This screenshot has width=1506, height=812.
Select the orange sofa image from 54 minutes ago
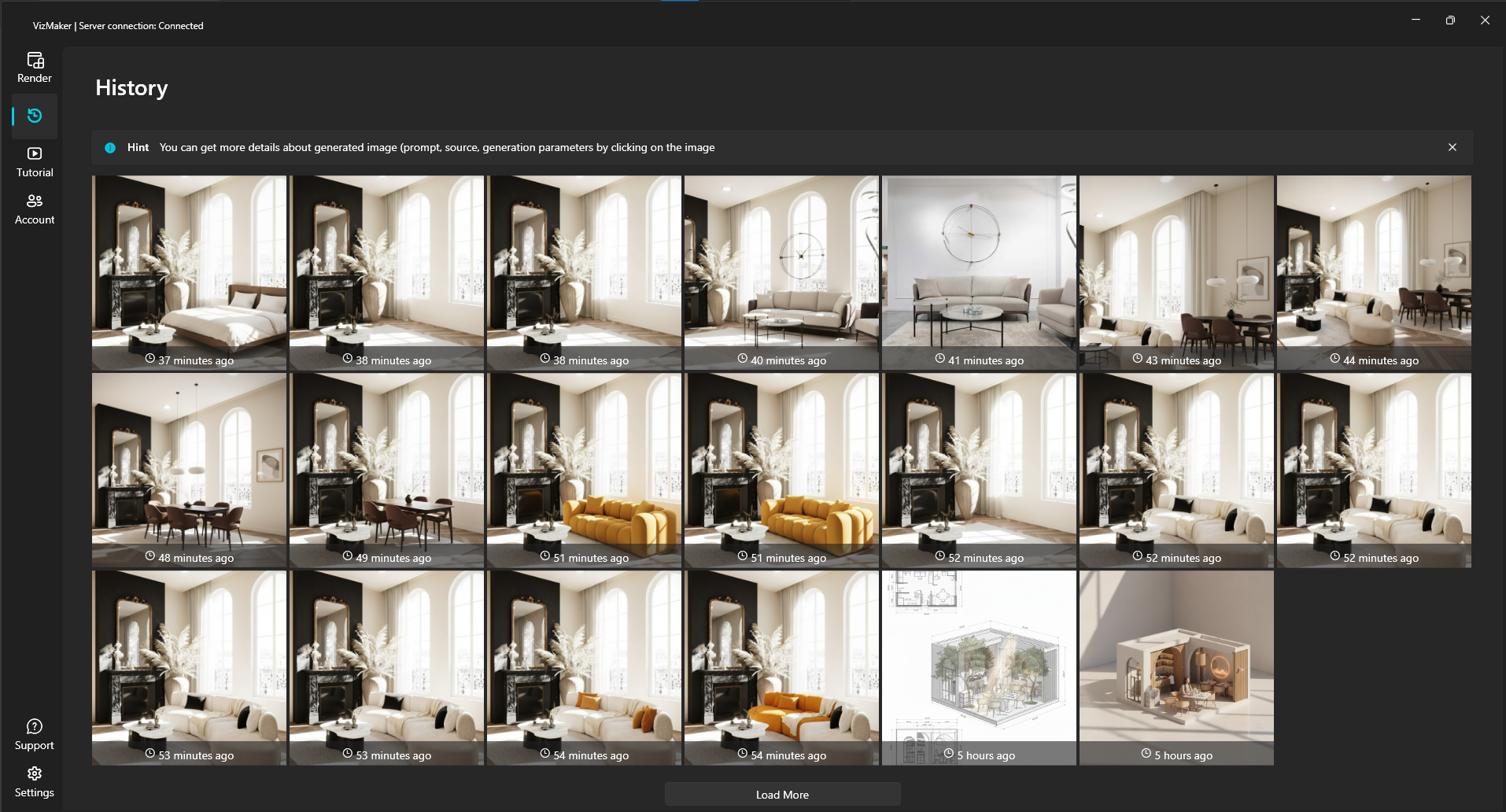781,661
